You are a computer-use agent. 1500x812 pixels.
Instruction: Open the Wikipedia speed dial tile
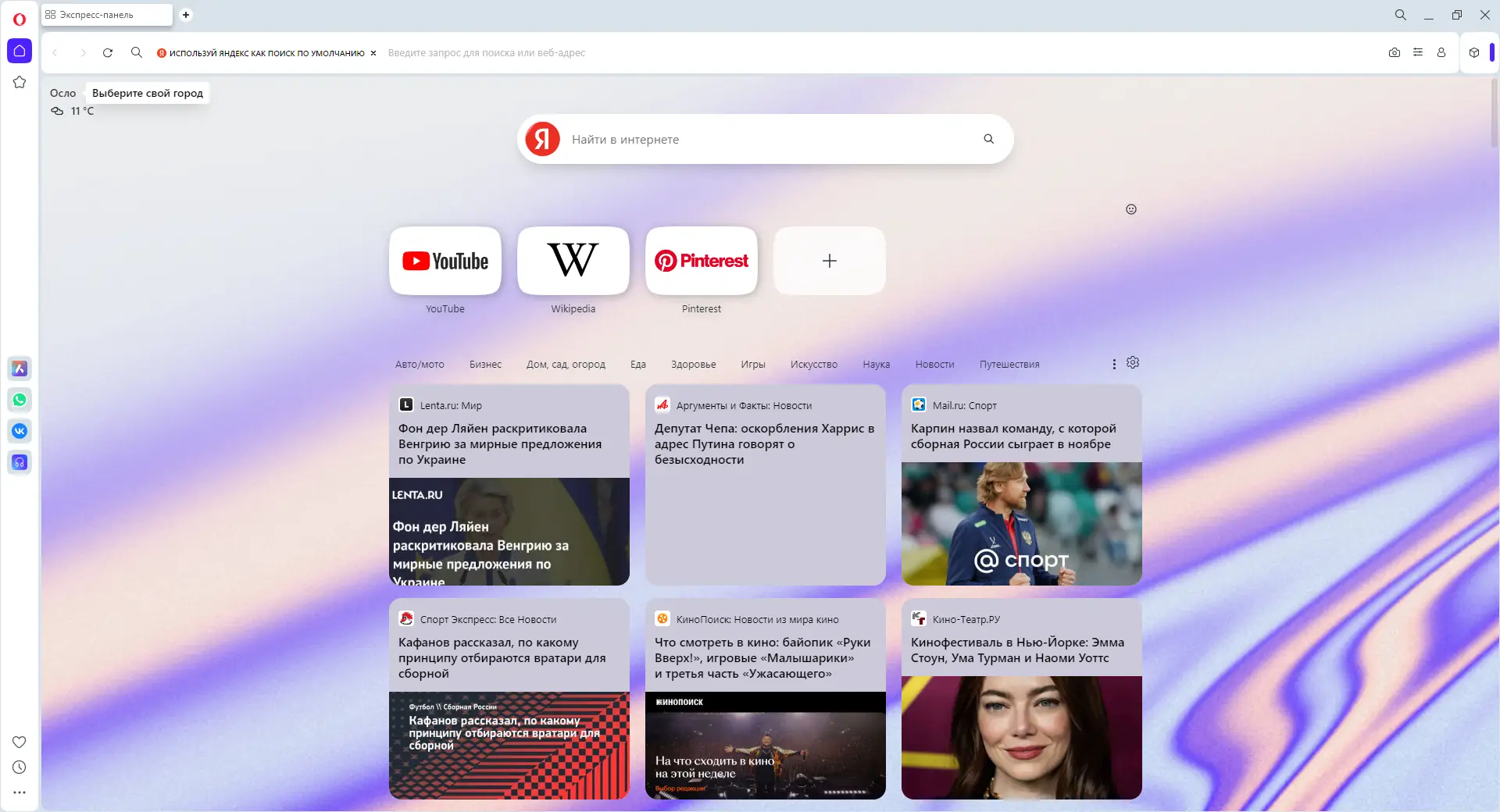[x=573, y=261]
